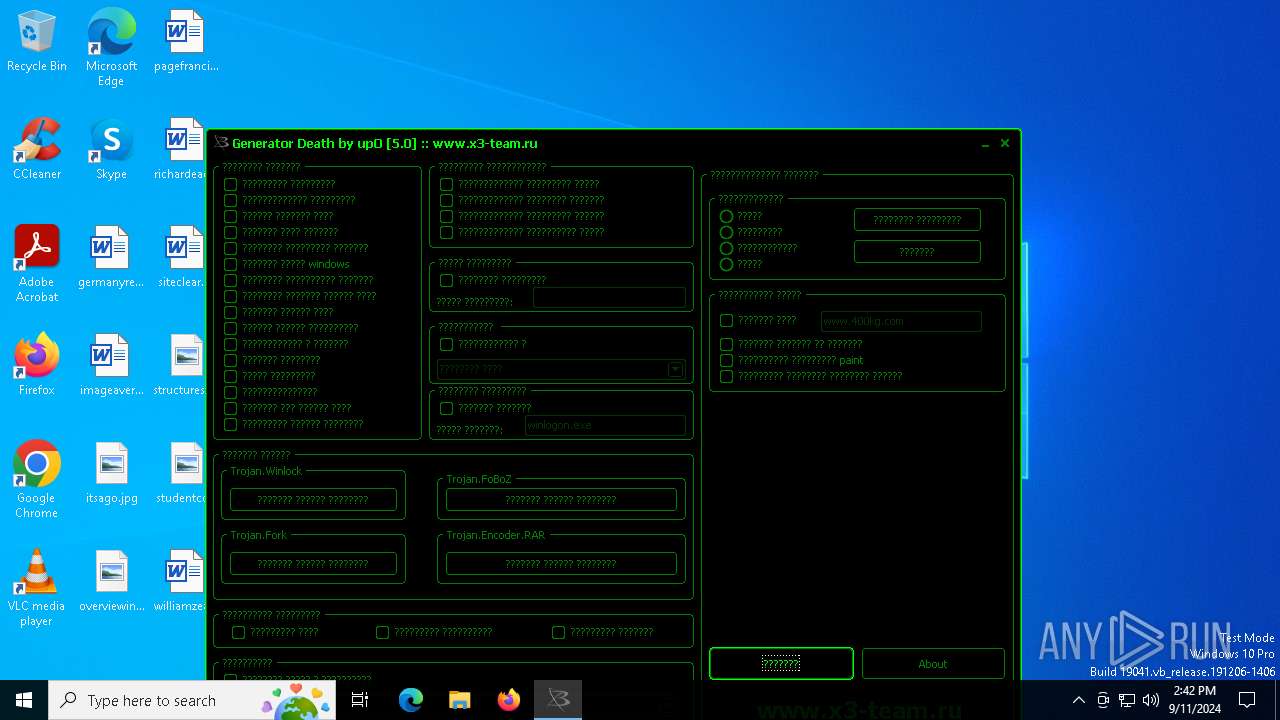
Task: Enable checkbox above the dropdown combo box
Action: (447, 344)
